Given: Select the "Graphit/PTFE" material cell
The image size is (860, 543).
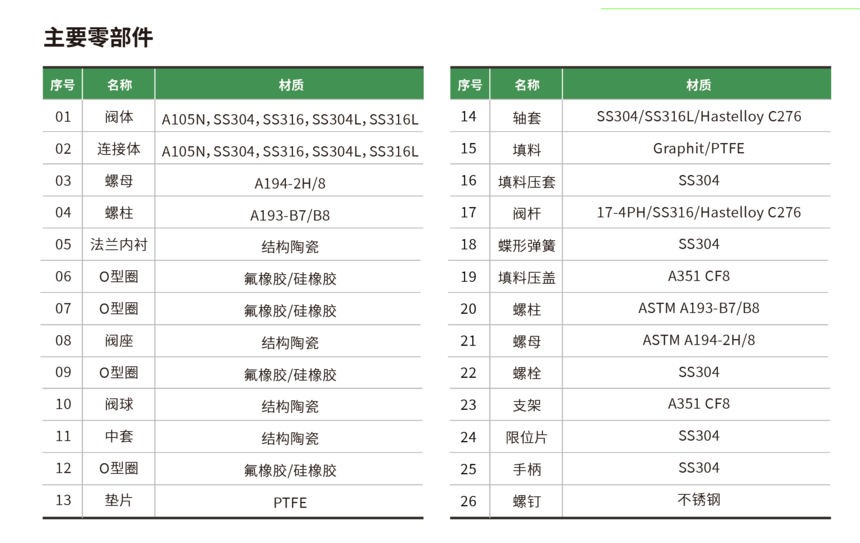Looking at the screenshot, I should coord(698,149).
